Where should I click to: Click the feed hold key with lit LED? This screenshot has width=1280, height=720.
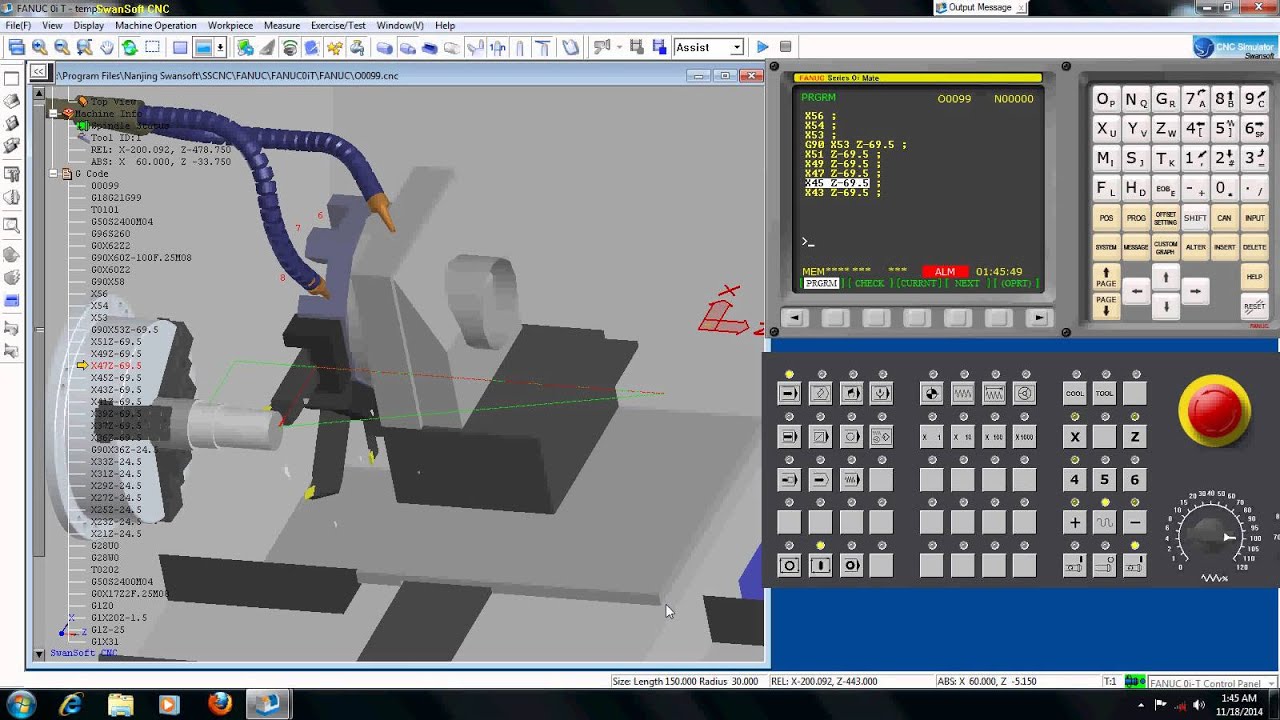(820, 566)
